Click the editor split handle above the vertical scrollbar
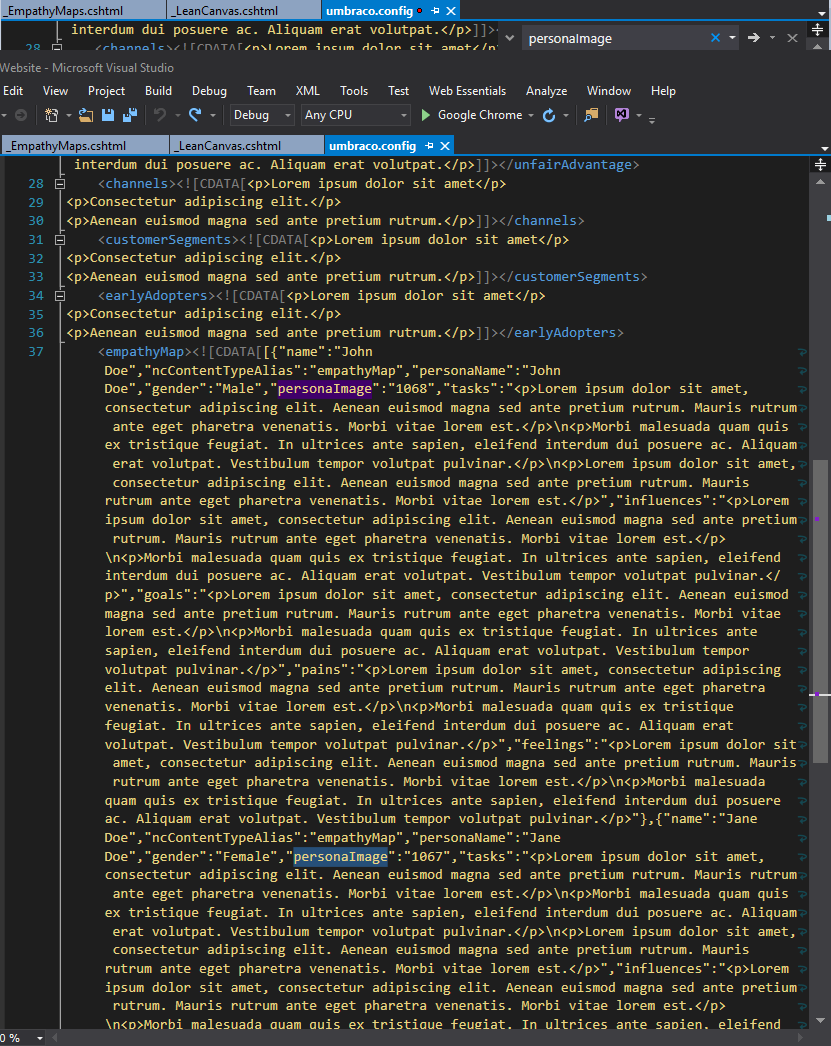This screenshot has width=831, height=1046. pos(820,164)
